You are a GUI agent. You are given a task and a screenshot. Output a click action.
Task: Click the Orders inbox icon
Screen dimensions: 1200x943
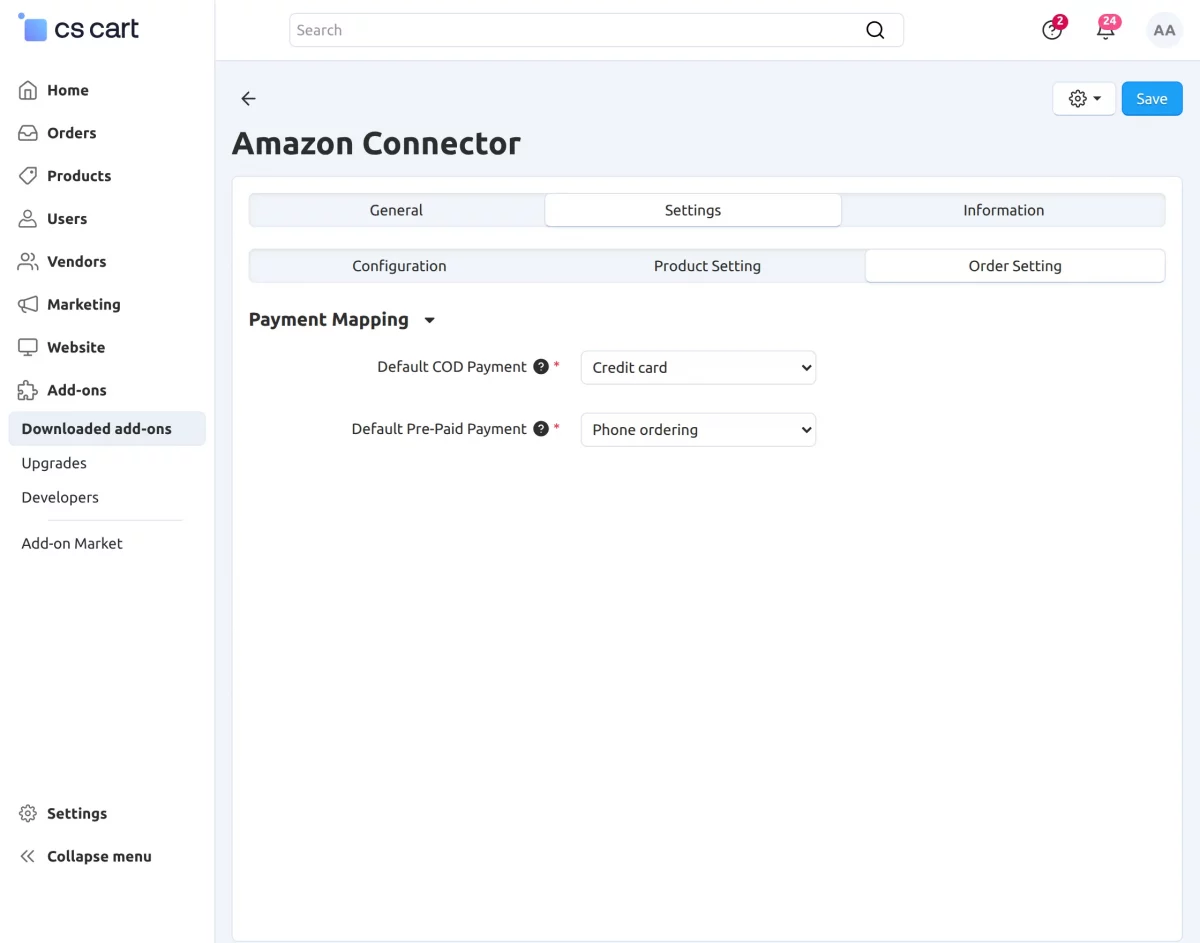tap(28, 133)
